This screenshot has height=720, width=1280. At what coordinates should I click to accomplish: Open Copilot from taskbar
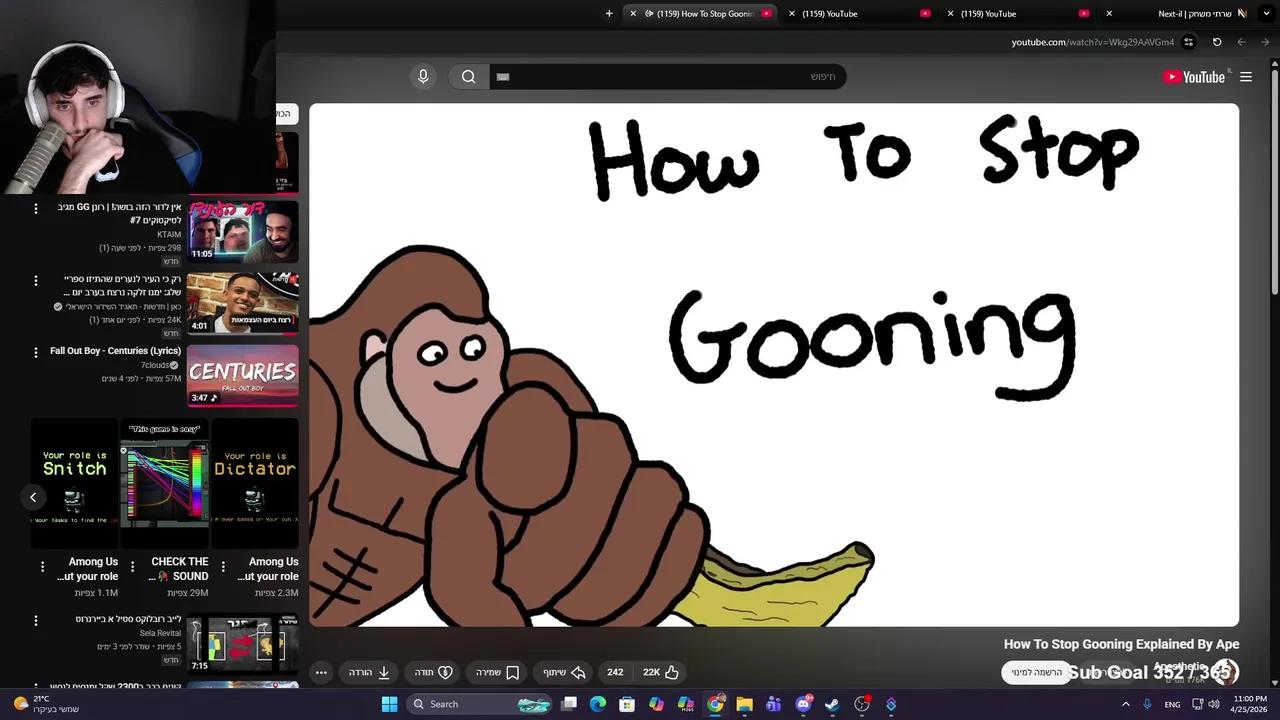click(656, 704)
